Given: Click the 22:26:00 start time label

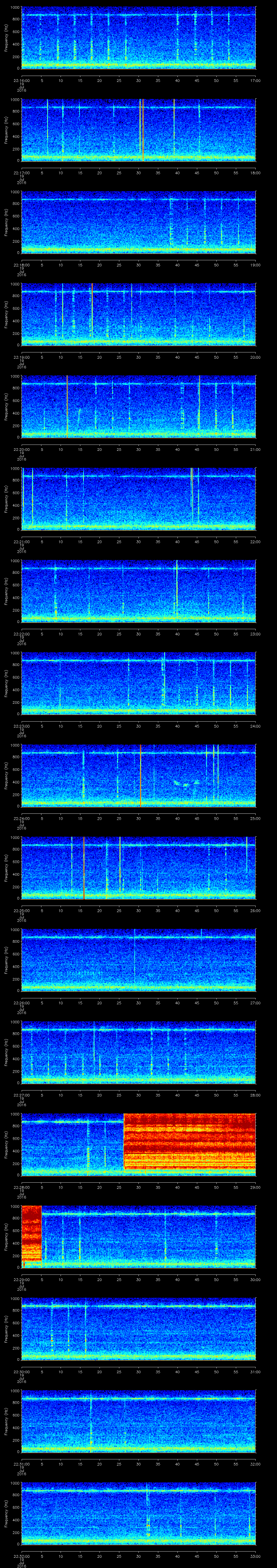Looking at the screenshot, I should (21, 1003).
